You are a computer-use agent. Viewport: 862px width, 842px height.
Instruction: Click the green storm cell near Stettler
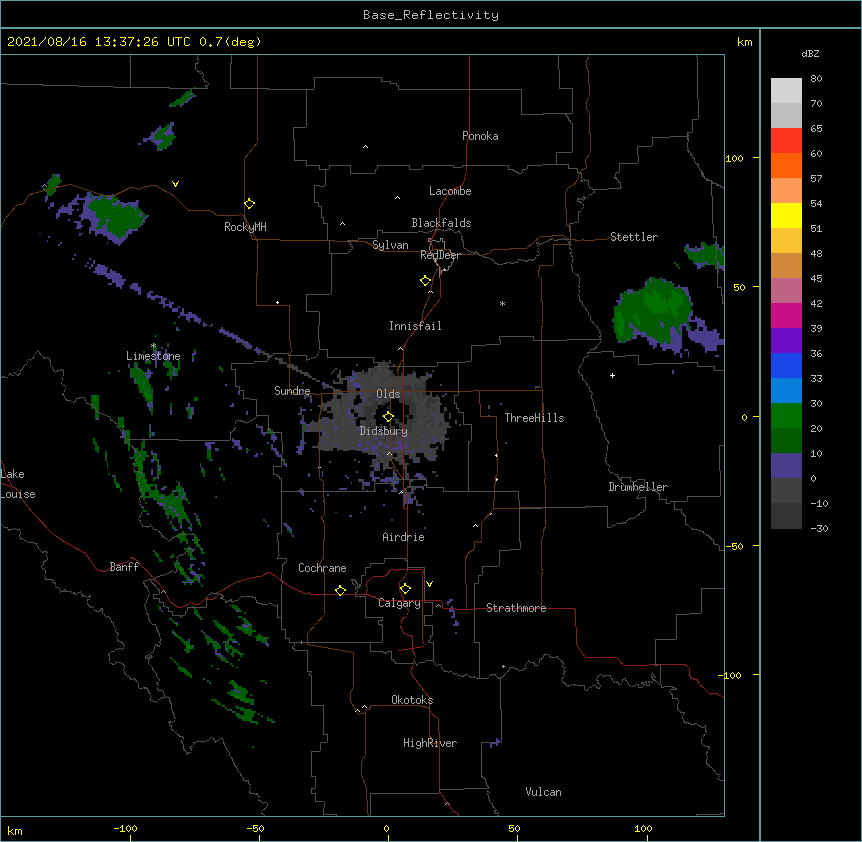click(651, 309)
